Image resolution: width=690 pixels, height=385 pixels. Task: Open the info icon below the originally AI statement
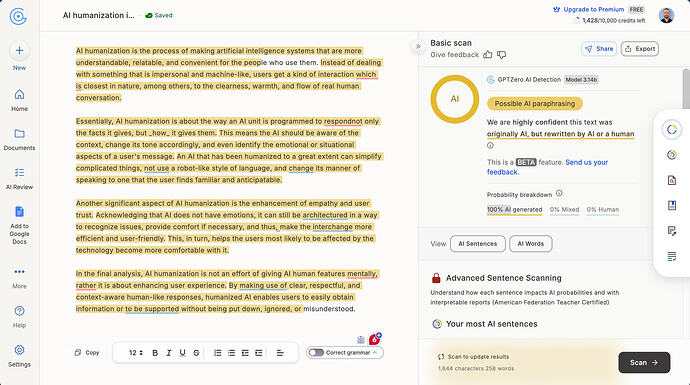pos(490,146)
